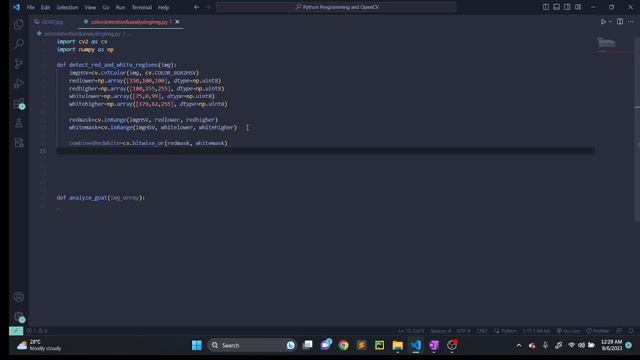Open the weather widget on the taskbar
This screenshot has height=360, width=640.
(x=39, y=345)
